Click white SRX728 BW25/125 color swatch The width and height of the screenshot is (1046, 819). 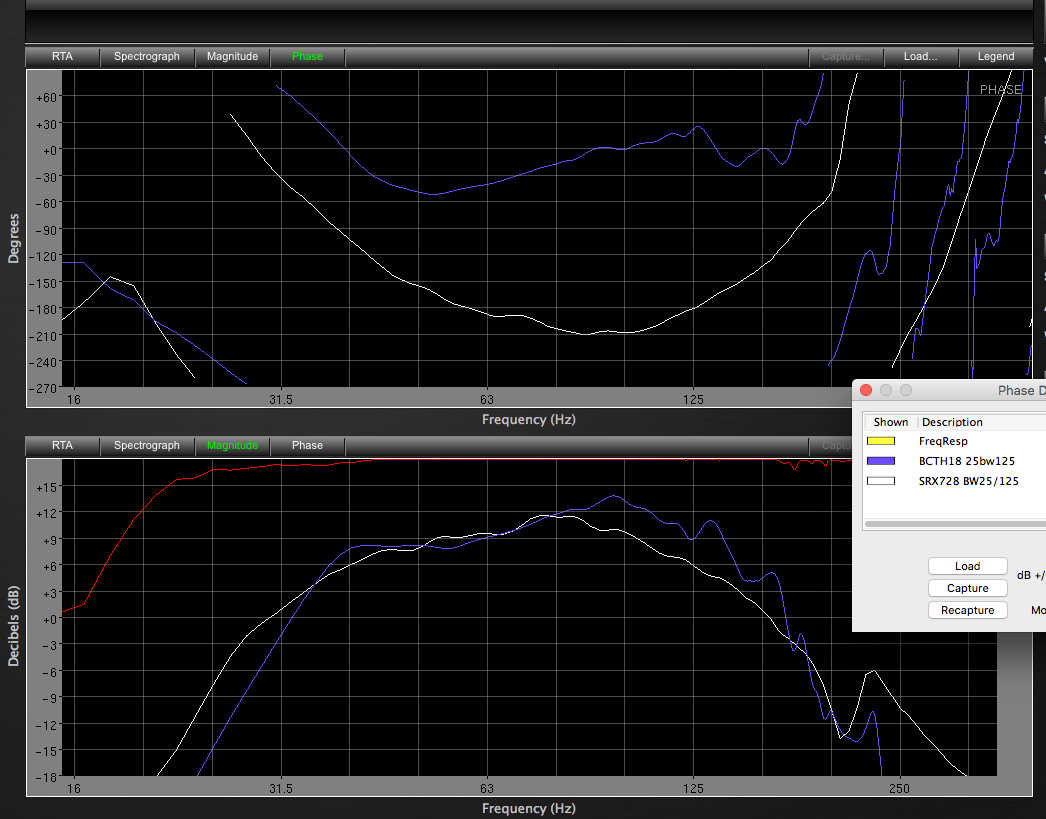tap(881, 481)
